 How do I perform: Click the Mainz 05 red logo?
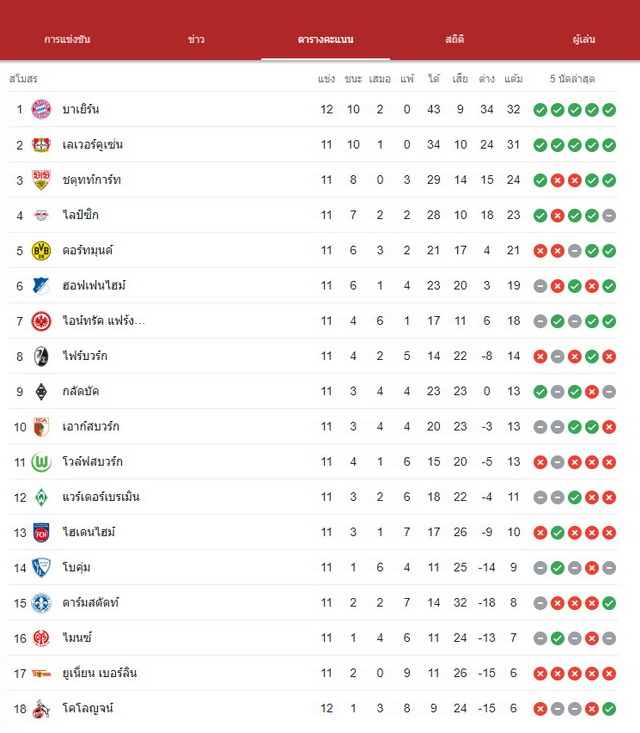(41, 638)
